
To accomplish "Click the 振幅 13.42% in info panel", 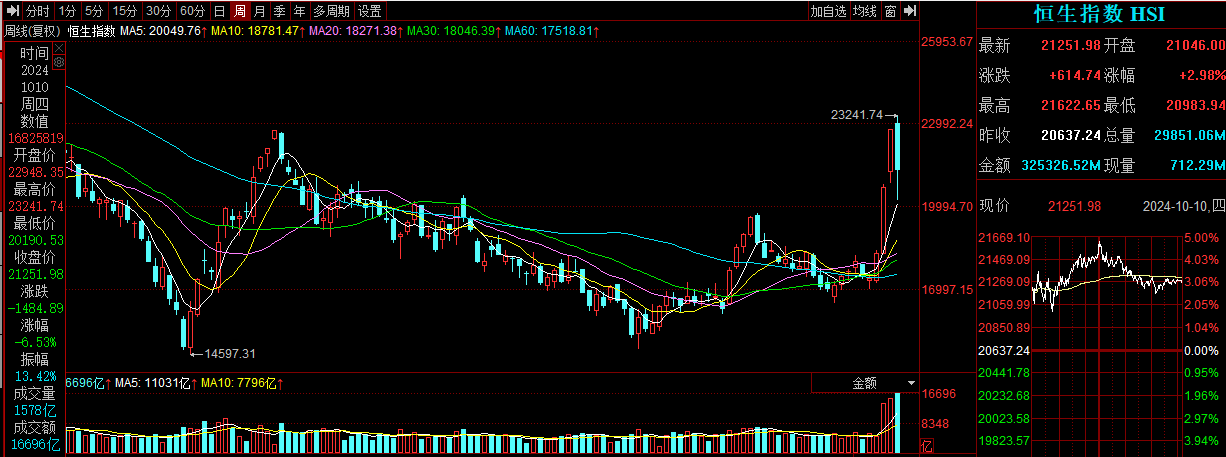I will (35, 368).
